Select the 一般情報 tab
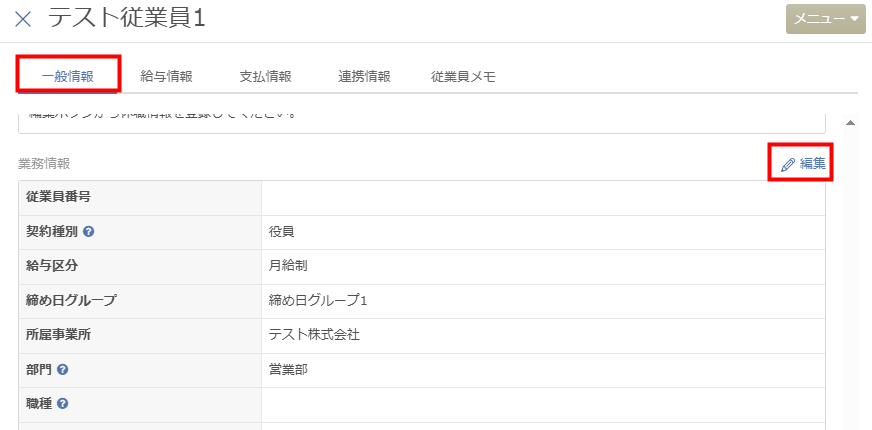The width and height of the screenshot is (872, 430). (x=68, y=77)
